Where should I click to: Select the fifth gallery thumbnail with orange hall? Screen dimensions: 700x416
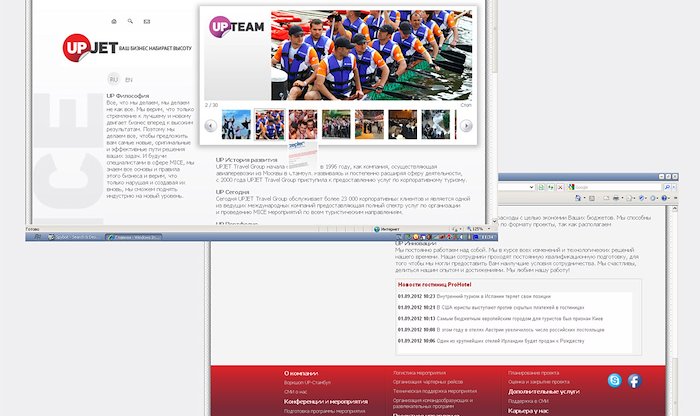(369, 125)
